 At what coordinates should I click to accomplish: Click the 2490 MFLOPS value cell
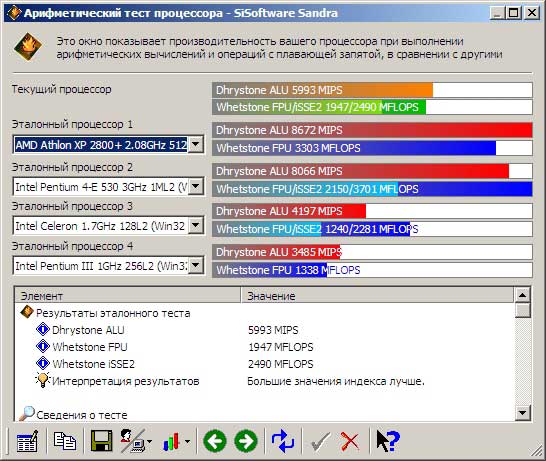pos(281,364)
